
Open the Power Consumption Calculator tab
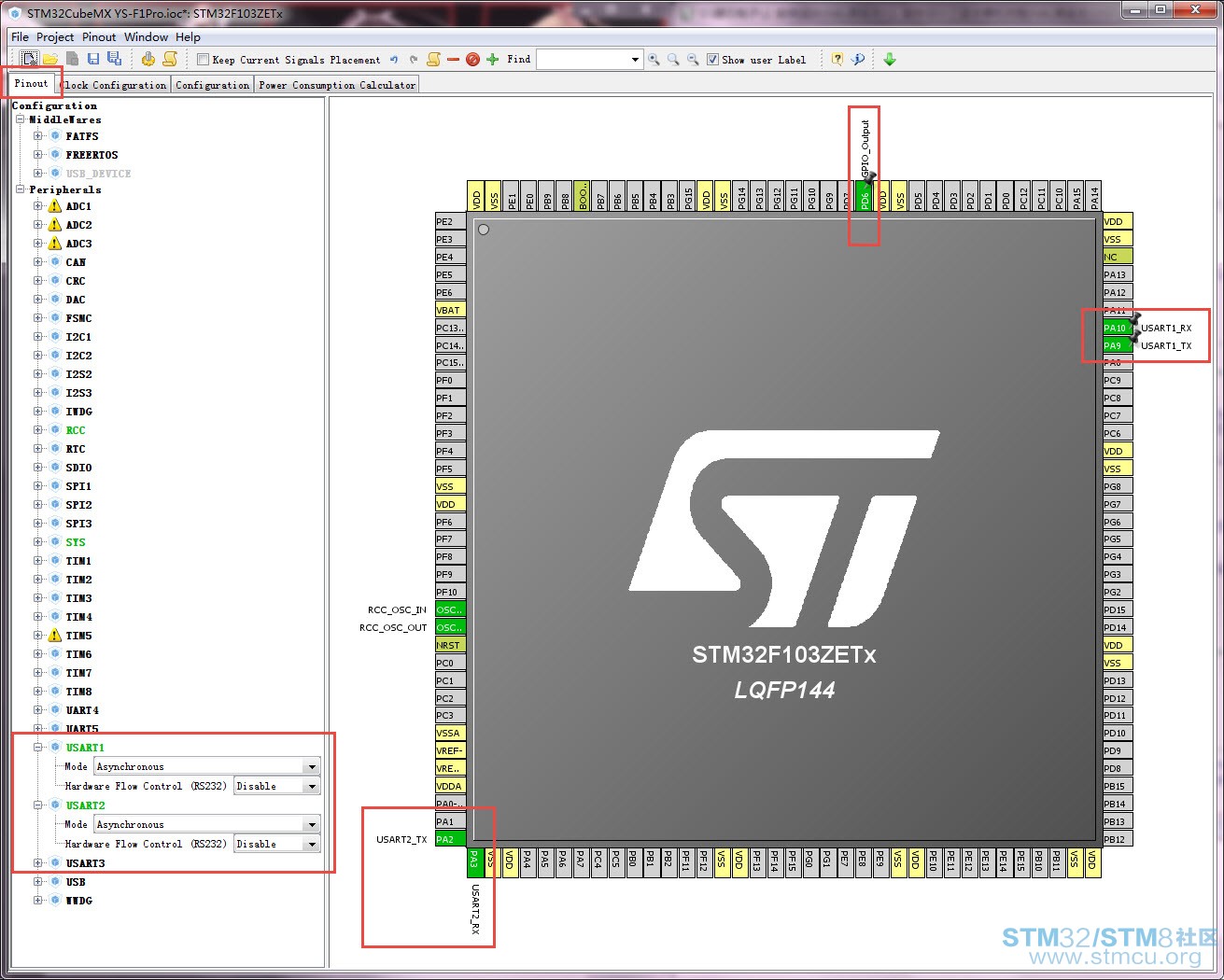point(337,85)
